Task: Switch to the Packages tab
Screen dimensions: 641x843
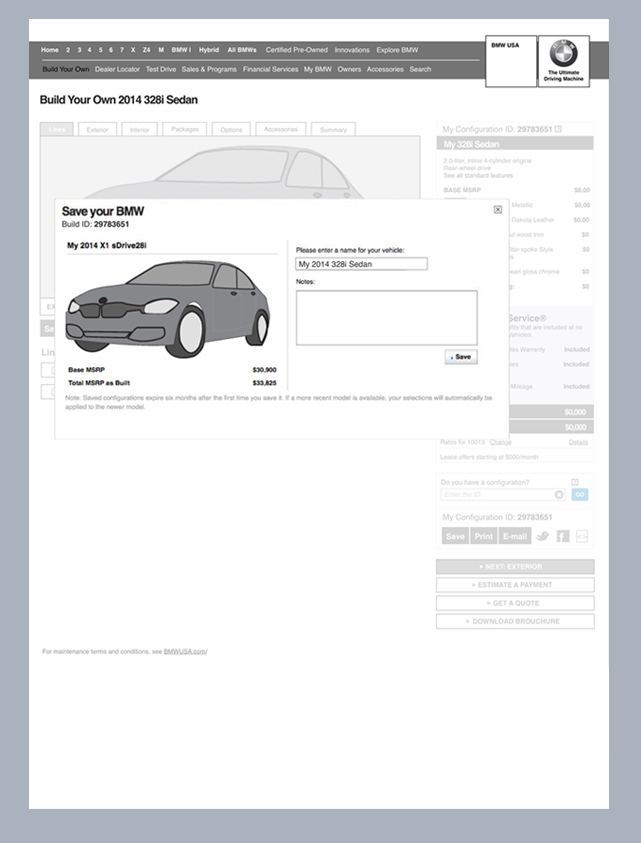Action: tap(185, 129)
